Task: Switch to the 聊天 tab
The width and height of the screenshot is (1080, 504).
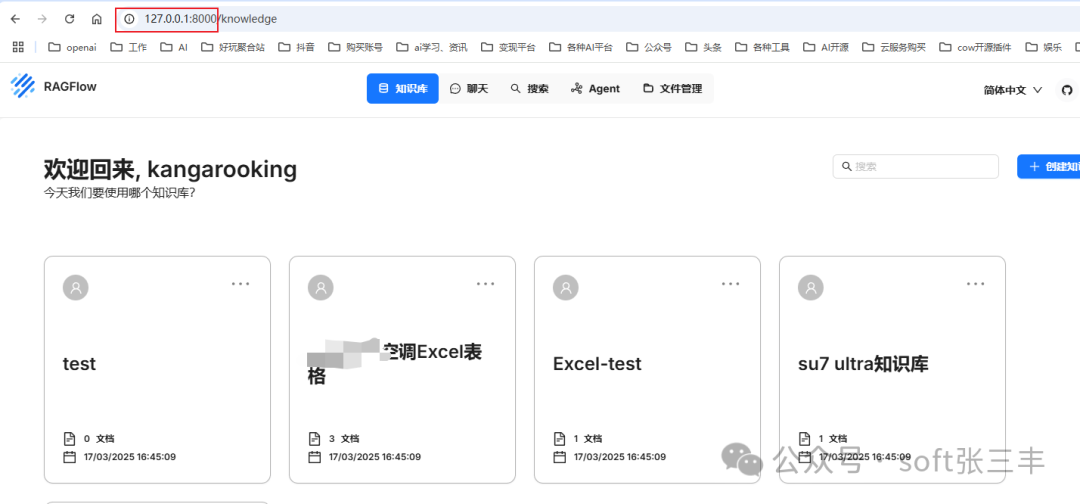Action: tap(468, 89)
